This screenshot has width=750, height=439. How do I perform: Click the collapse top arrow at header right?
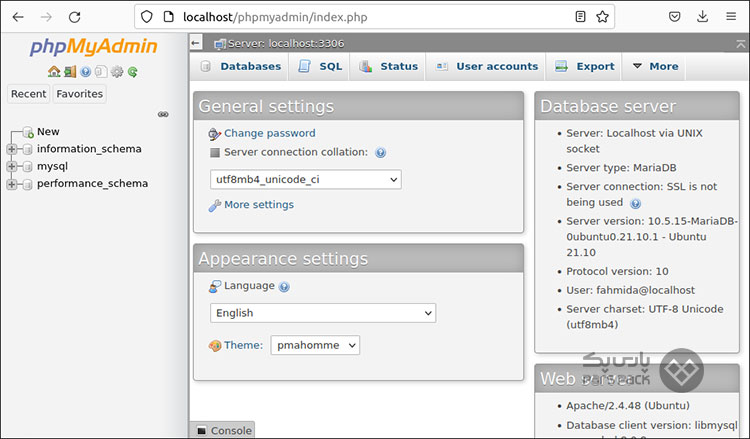click(x=740, y=44)
